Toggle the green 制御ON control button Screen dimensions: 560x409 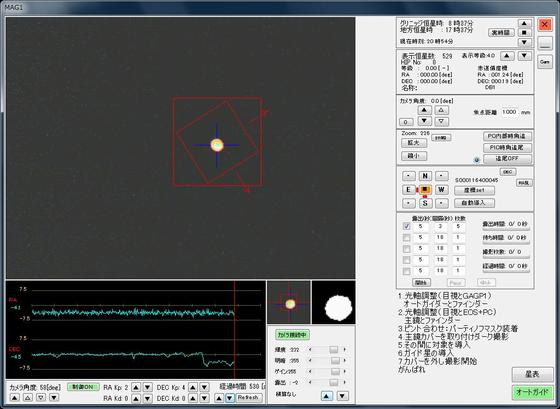click(83, 387)
